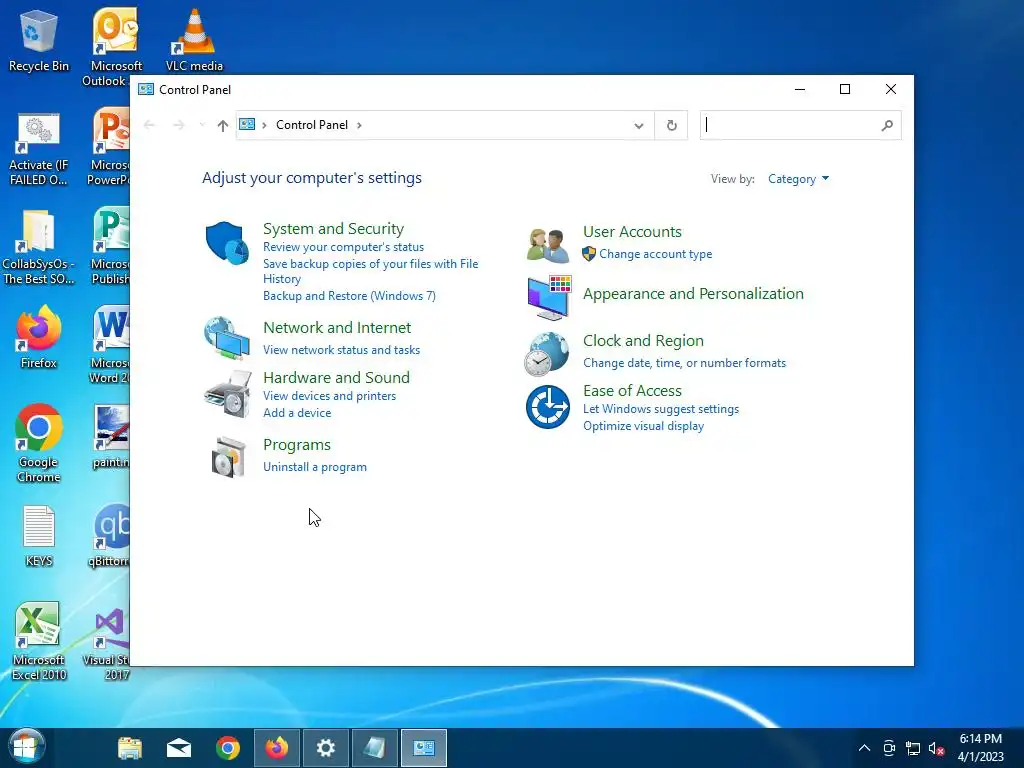Screen dimensions: 1024x768
Task: Open the Network and Internet category link
Action: click(x=336, y=327)
